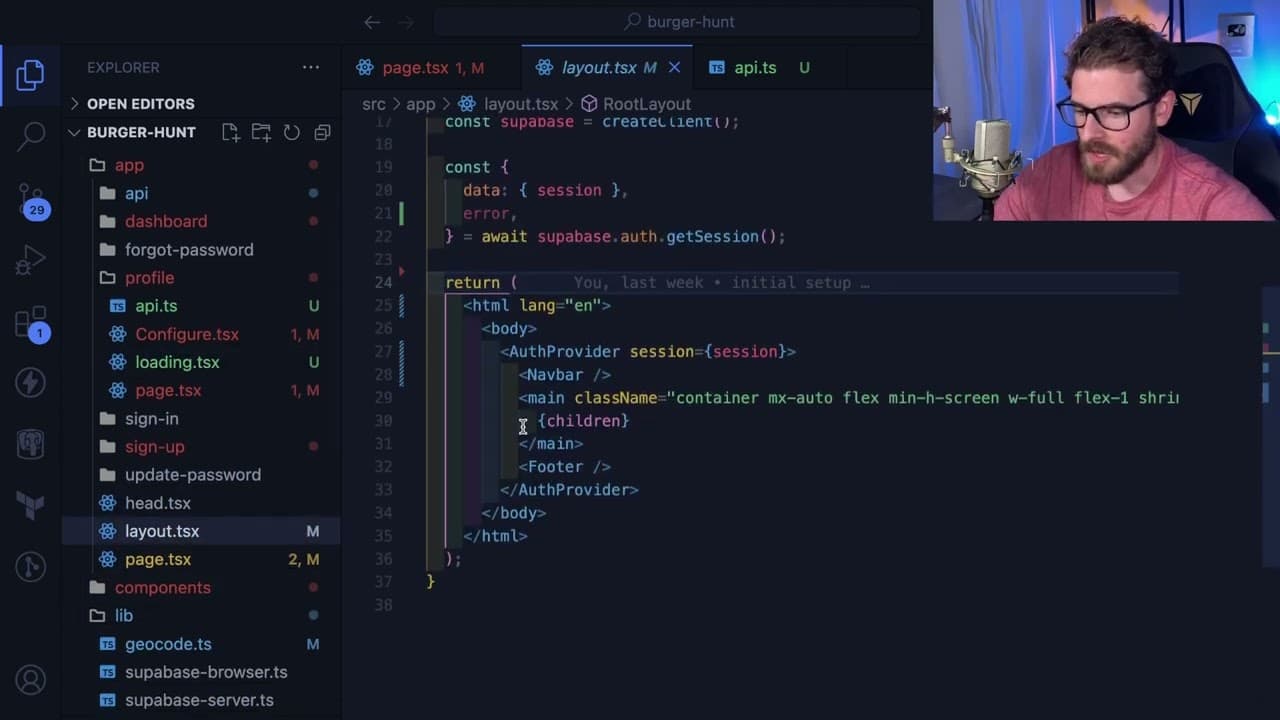Open the PostgreSQL elephant extension icon

30,444
